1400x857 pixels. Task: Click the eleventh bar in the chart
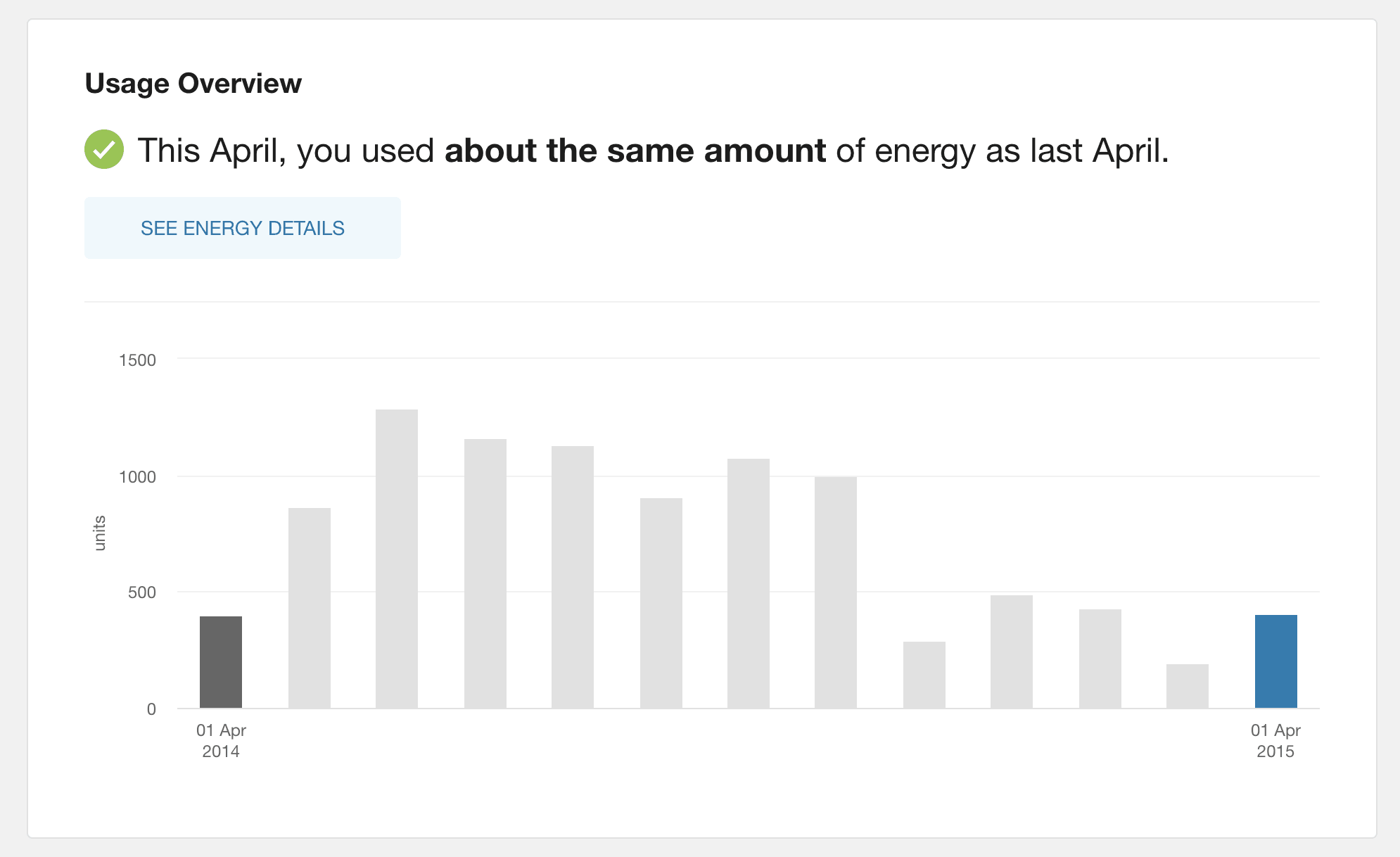1100,659
